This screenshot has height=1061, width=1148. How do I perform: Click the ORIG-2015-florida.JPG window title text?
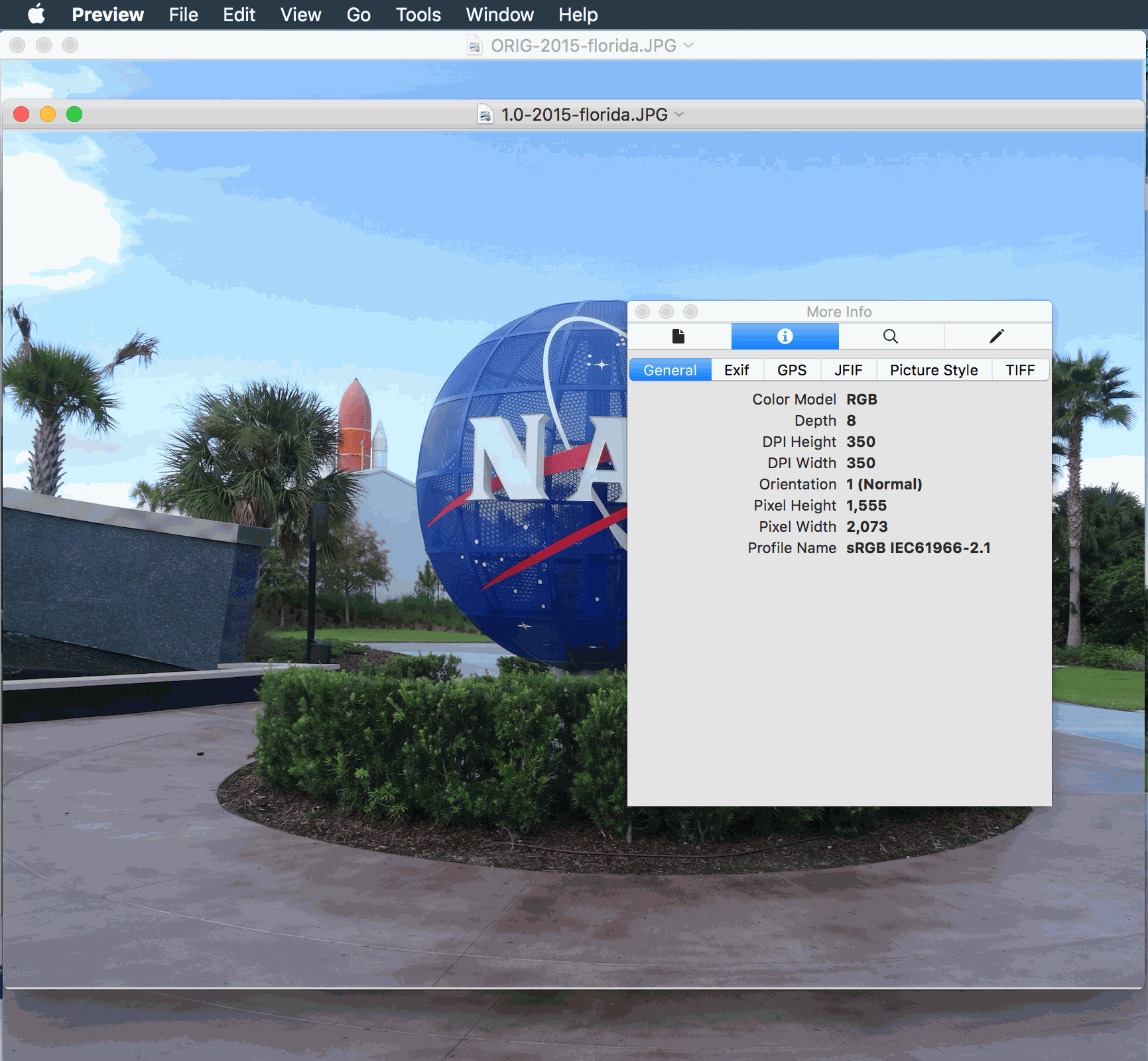click(x=584, y=46)
